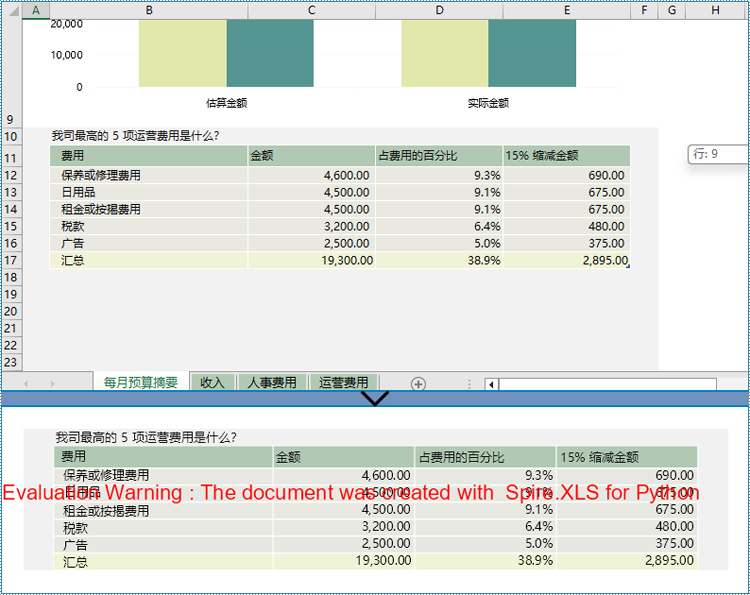Open the 每月预算摘要 sheet tab
The width and height of the screenshot is (750, 595).
pyautogui.click(x=141, y=382)
